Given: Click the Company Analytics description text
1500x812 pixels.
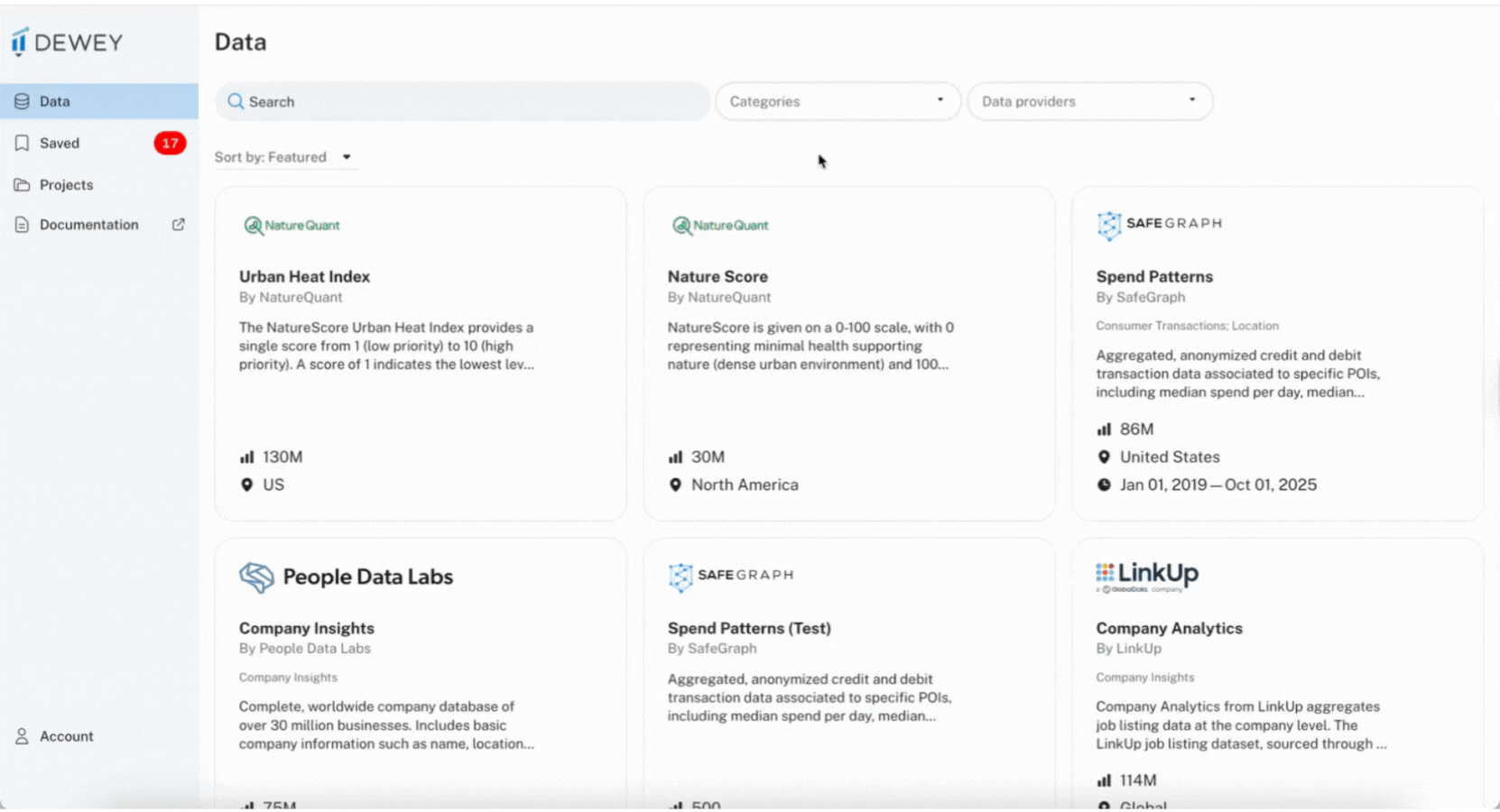Looking at the screenshot, I should pyautogui.click(x=1241, y=725).
